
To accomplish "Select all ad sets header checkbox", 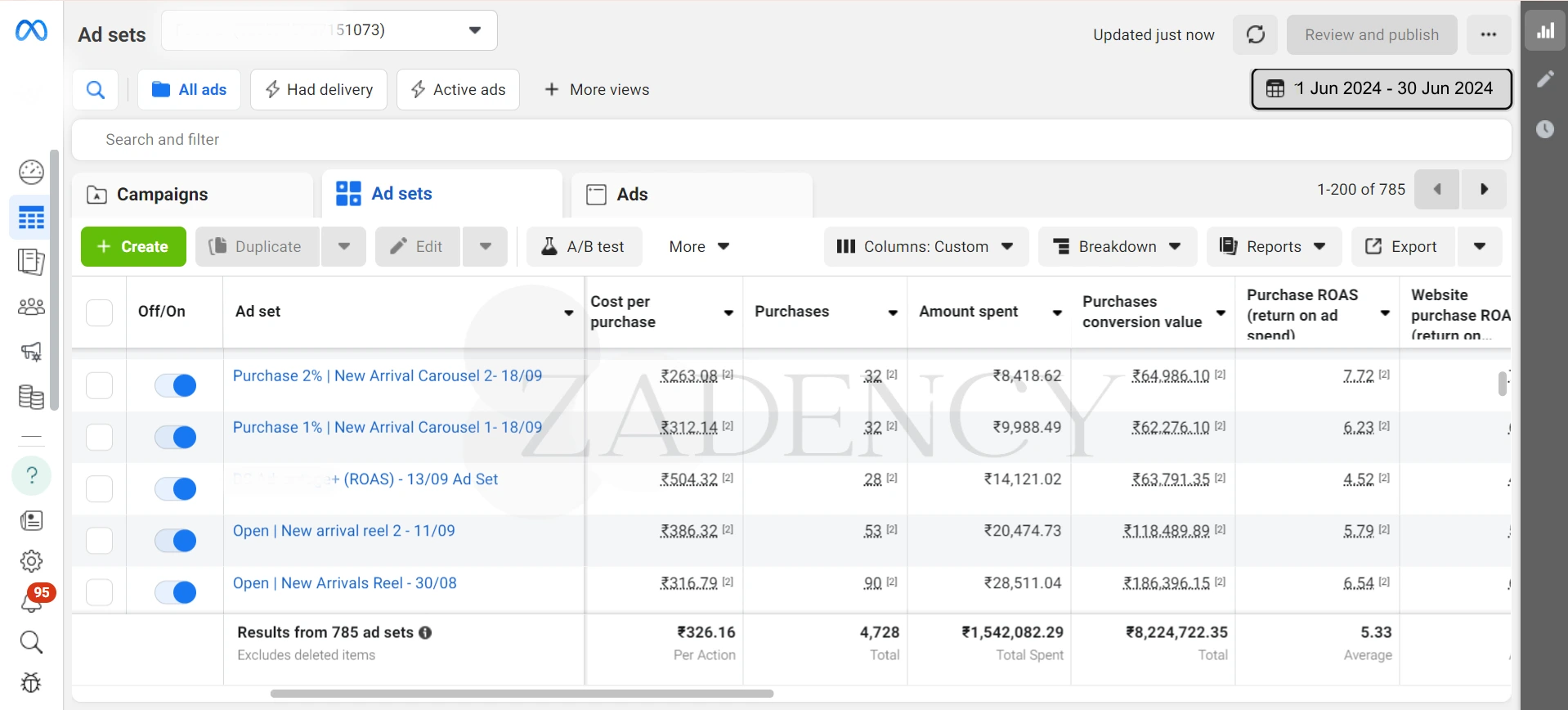I will [x=99, y=312].
